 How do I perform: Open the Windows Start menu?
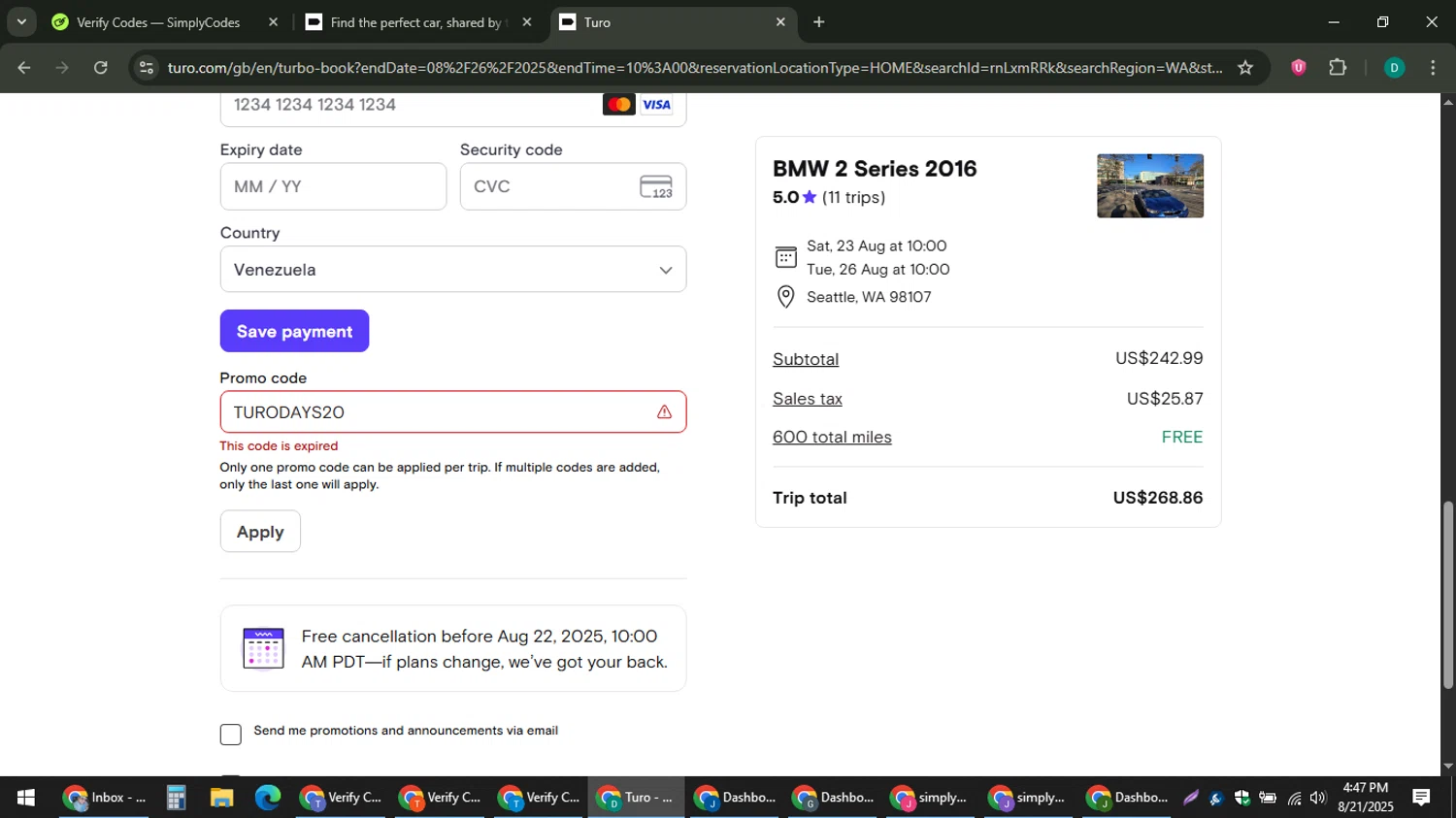click(26, 798)
